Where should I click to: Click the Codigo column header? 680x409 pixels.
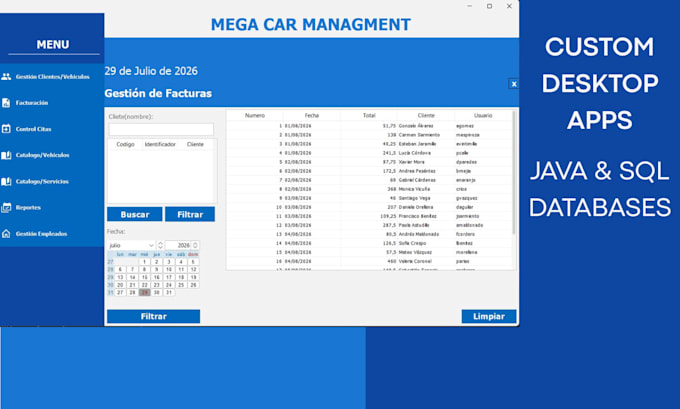point(125,144)
